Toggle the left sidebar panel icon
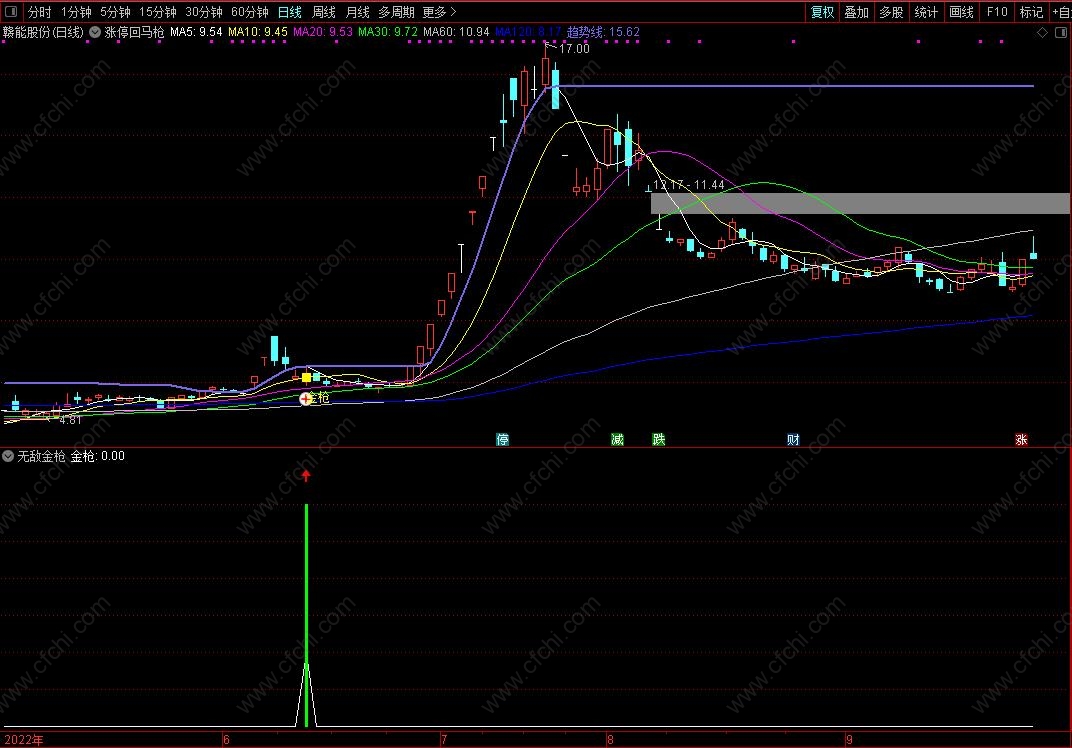 coord(11,12)
